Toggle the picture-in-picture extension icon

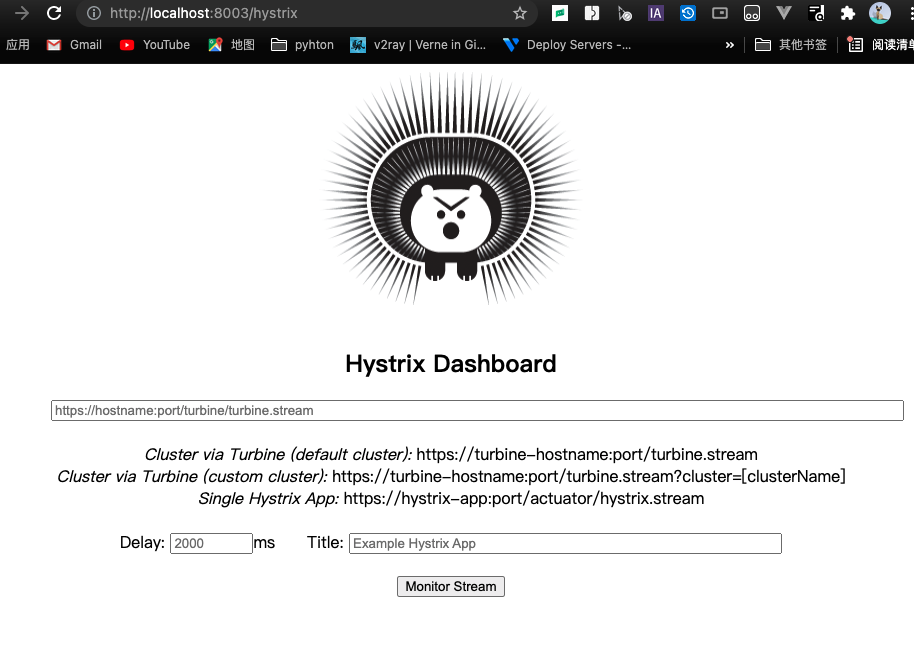point(720,13)
